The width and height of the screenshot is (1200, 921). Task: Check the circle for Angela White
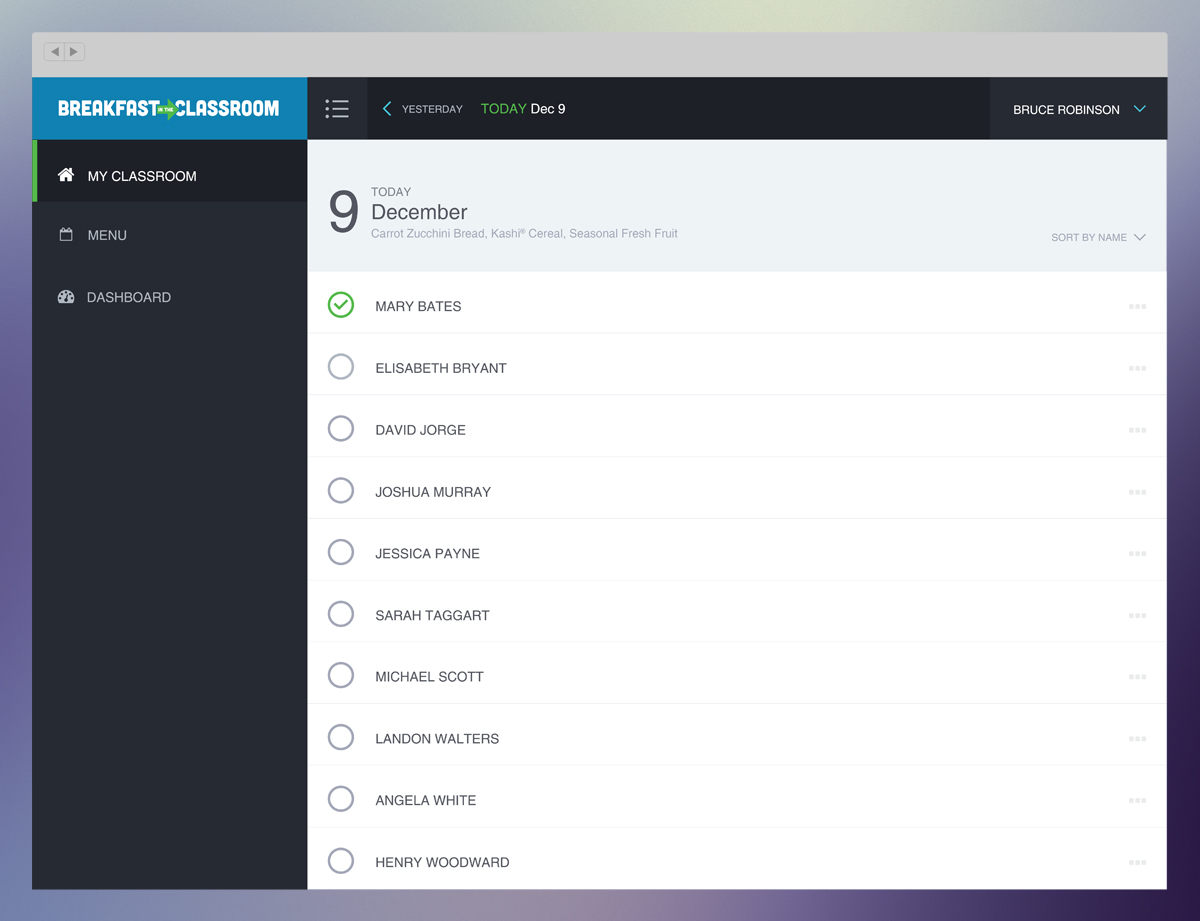(x=341, y=799)
